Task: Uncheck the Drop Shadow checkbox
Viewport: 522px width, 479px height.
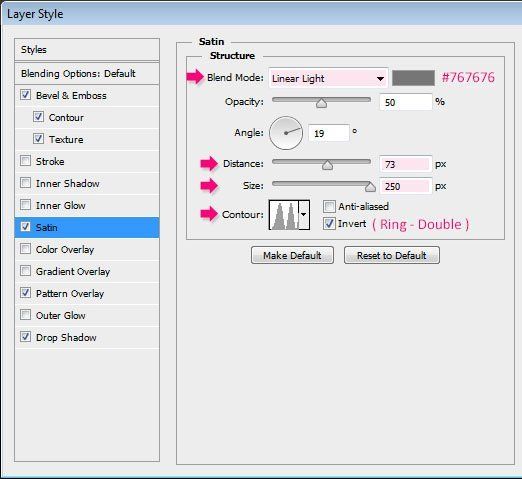Action: [x=26, y=337]
